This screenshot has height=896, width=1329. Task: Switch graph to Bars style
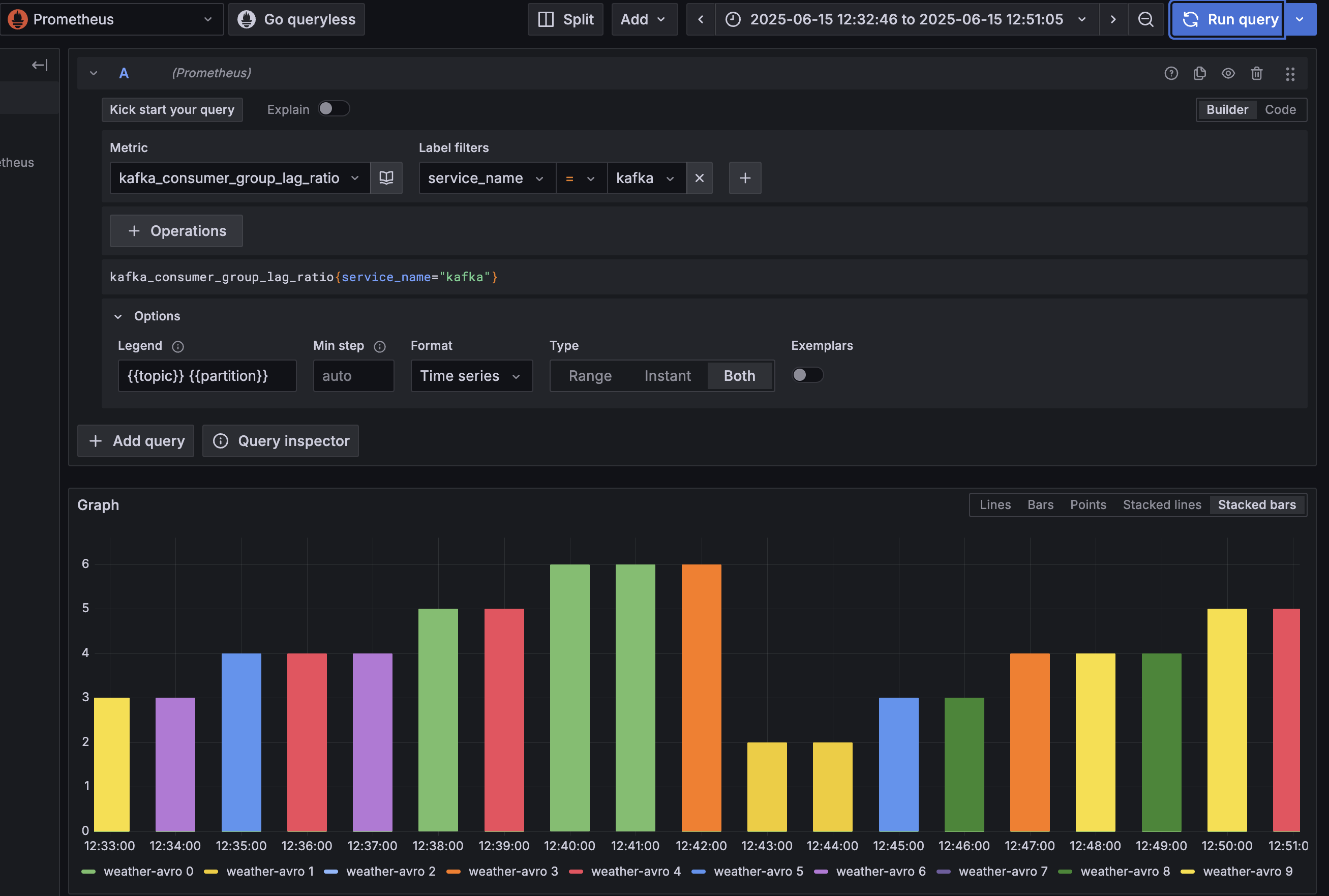tap(1040, 505)
